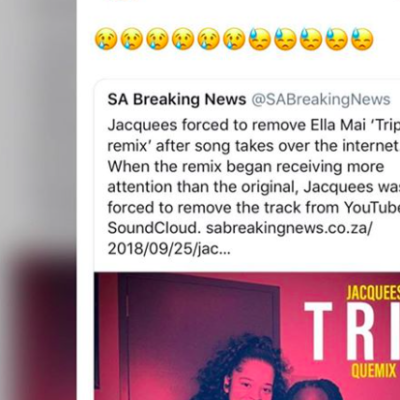Open the sabreakingnews.co.za article link

289,228
